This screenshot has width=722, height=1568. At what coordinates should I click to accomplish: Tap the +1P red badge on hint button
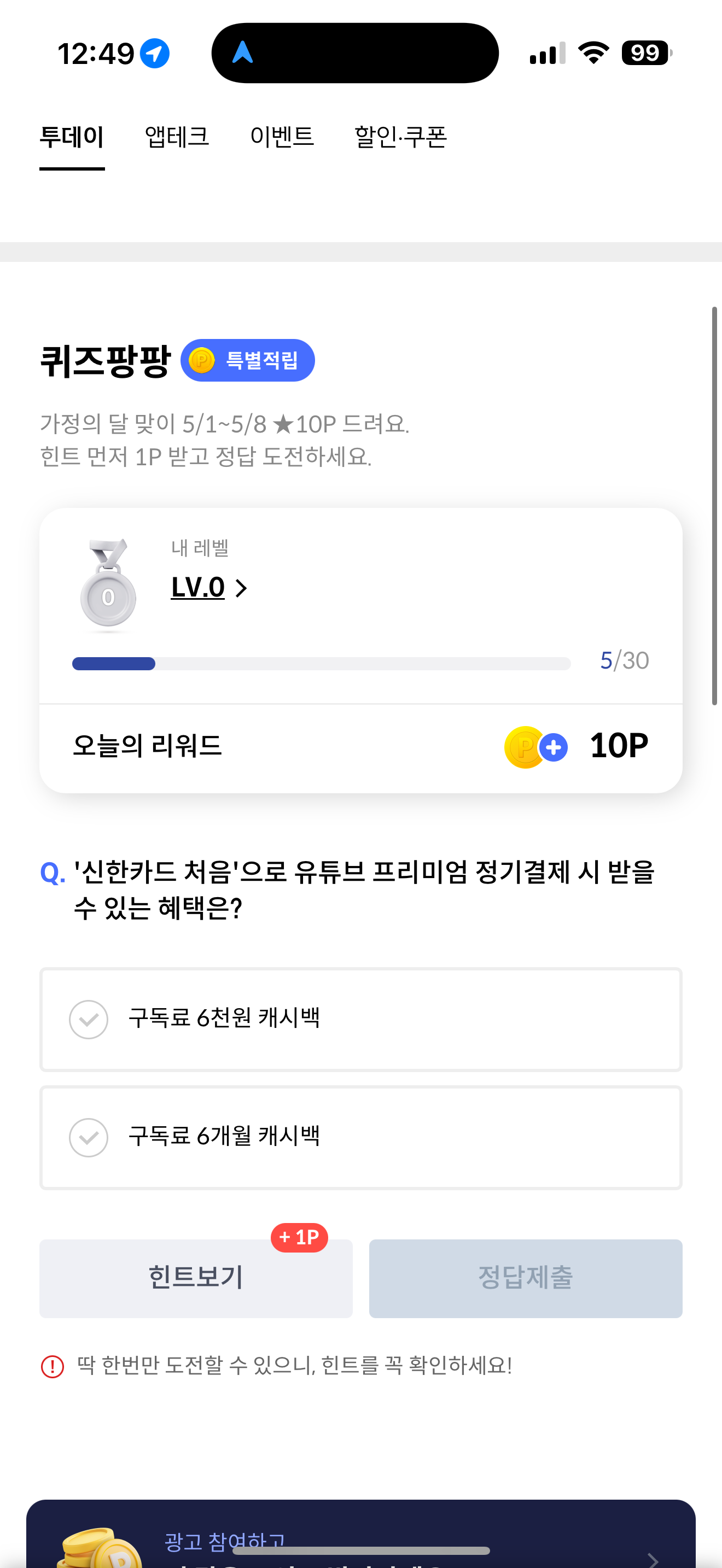tap(300, 1237)
